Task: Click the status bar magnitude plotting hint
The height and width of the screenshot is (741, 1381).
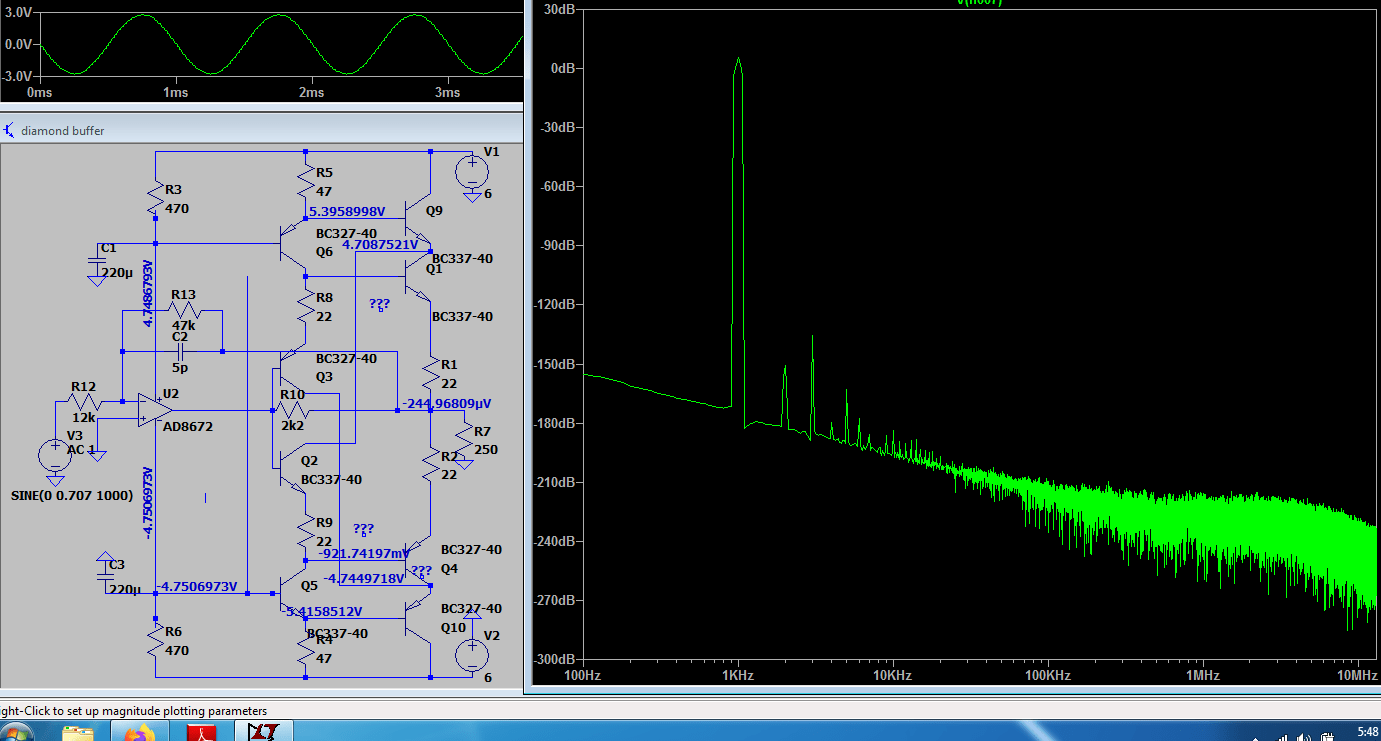Action: 133,711
